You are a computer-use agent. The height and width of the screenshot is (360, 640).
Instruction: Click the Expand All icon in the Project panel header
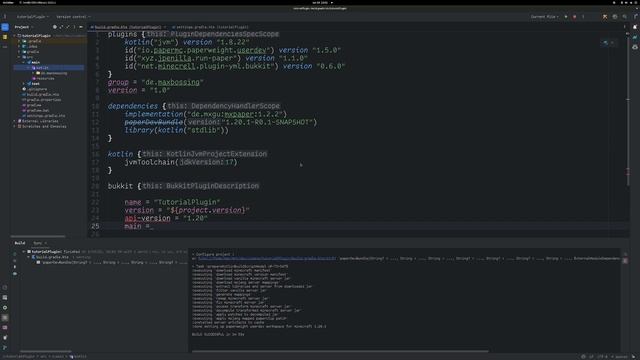61,27
